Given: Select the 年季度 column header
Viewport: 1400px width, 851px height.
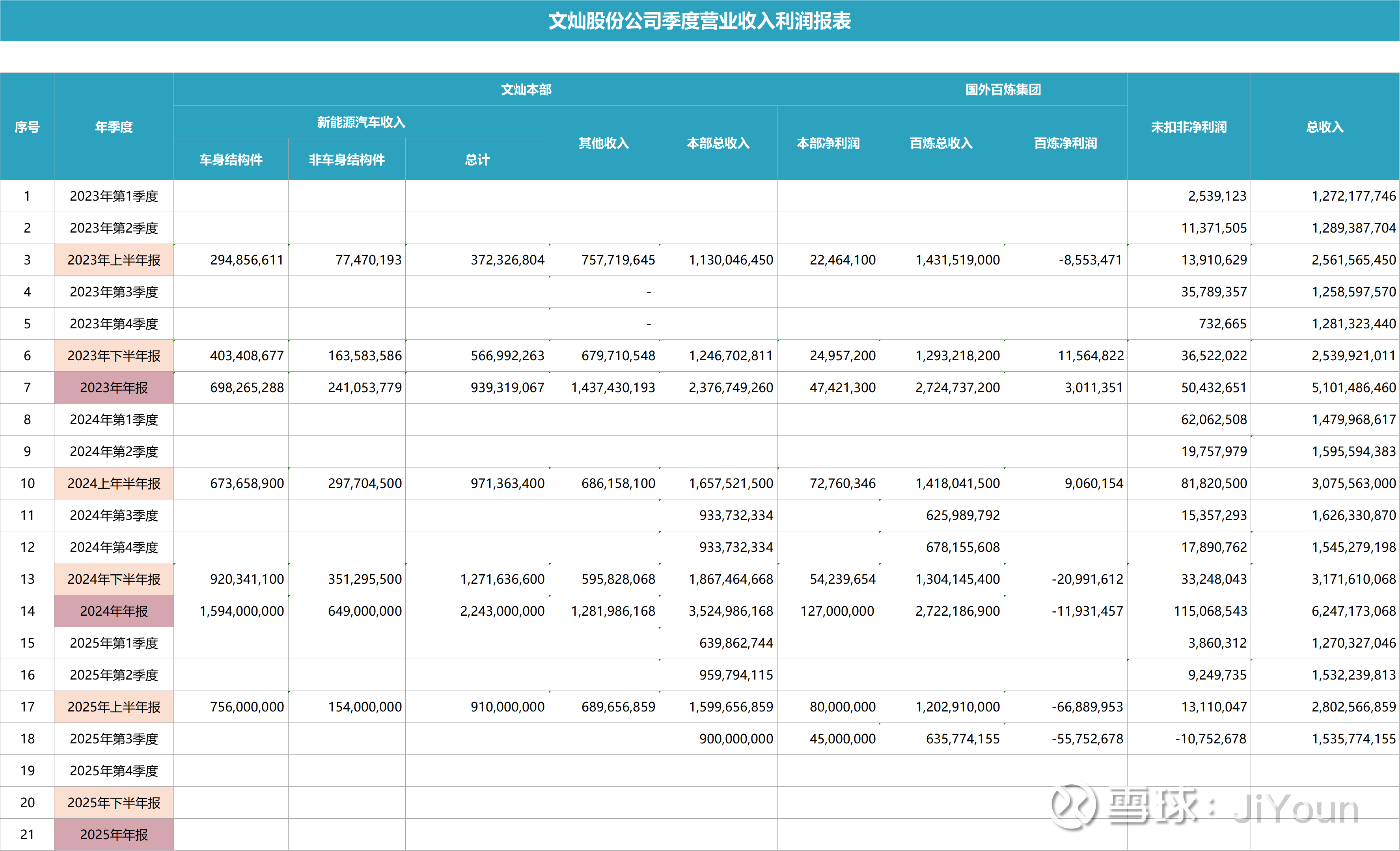Looking at the screenshot, I should (114, 127).
